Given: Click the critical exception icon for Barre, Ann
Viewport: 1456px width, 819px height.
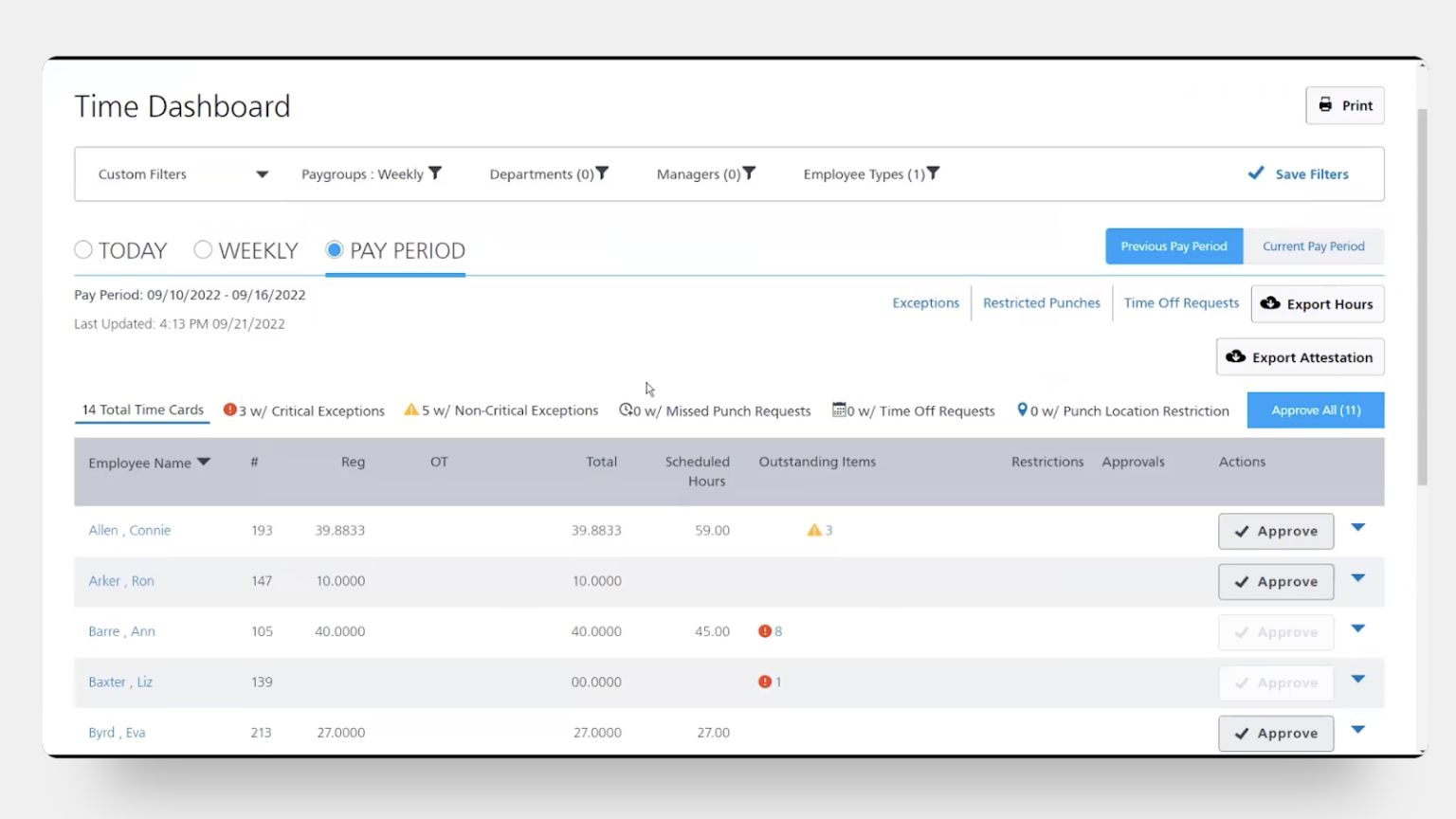Looking at the screenshot, I should click(764, 630).
